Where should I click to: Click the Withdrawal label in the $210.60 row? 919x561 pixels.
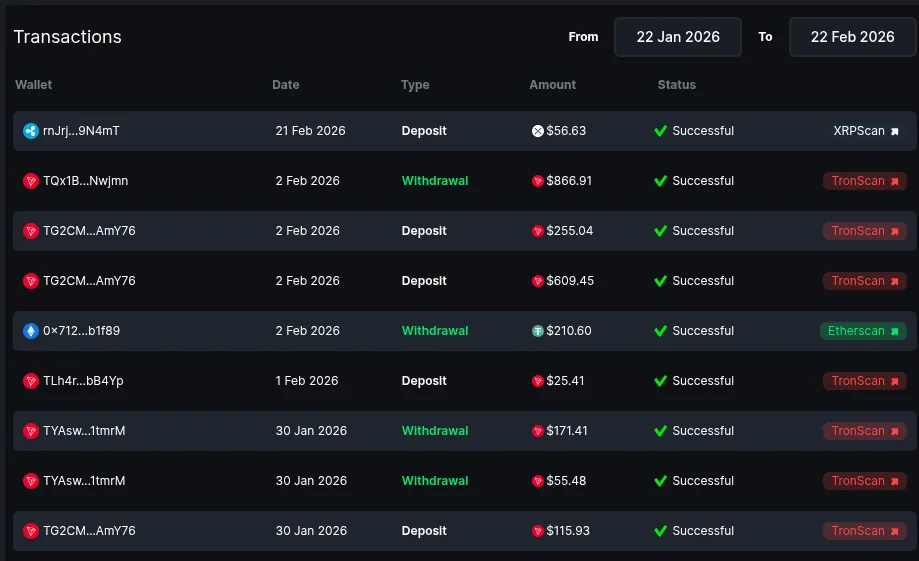pos(435,331)
